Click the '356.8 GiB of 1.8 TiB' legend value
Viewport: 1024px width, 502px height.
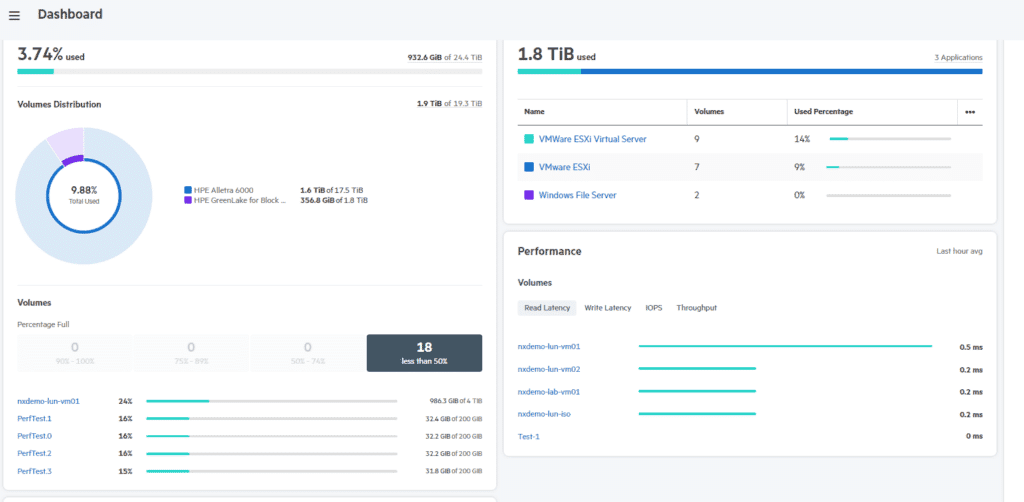click(x=334, y=200)
